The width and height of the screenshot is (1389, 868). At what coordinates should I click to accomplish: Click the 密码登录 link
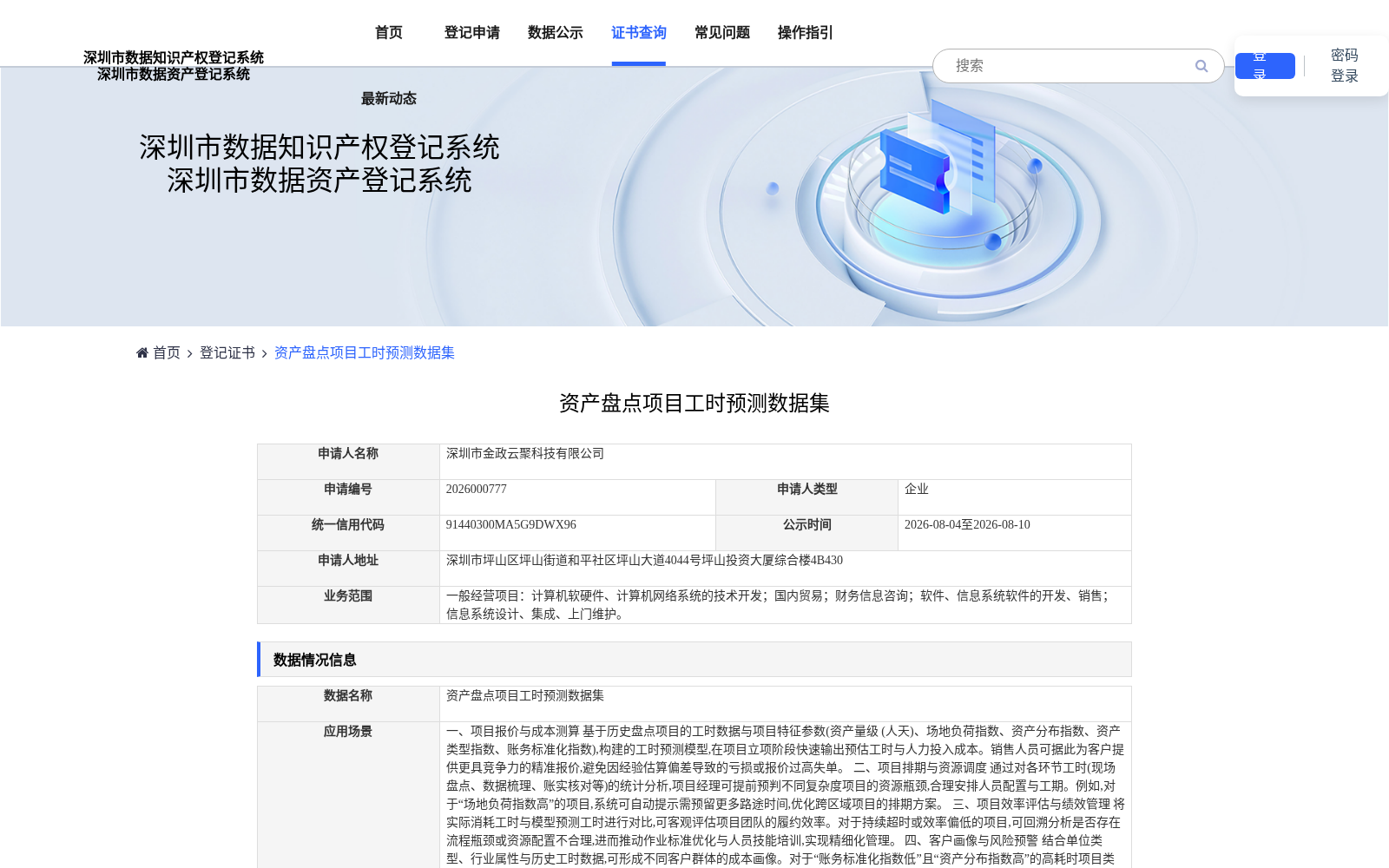[1345, 66]
